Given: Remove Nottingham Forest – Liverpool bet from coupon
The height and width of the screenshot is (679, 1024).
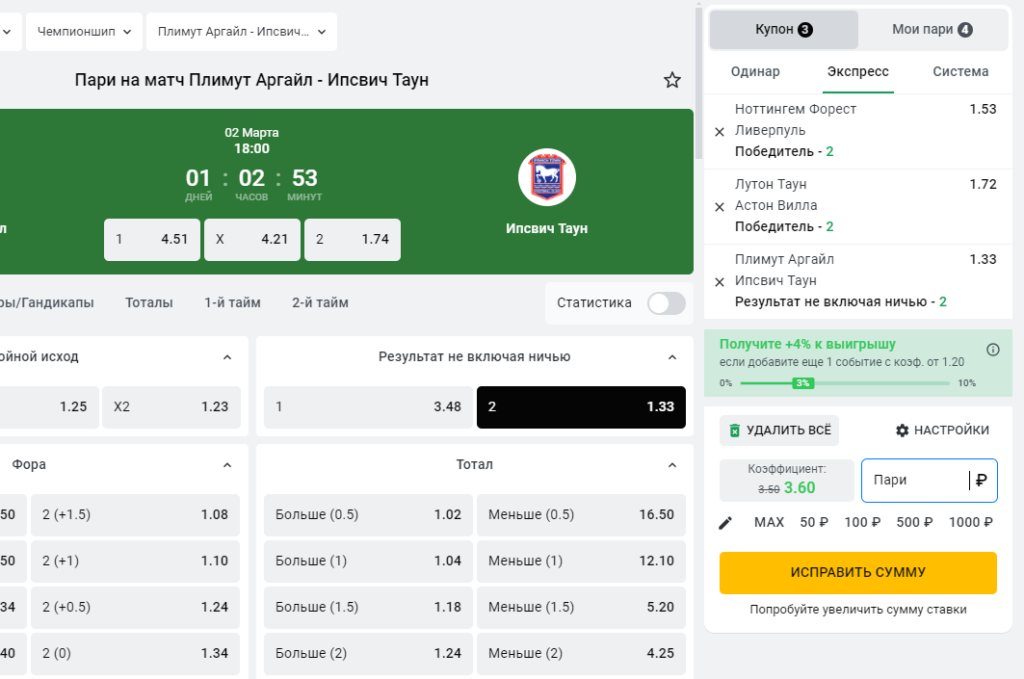Looking at the screenshot, I should click(720, 132).
